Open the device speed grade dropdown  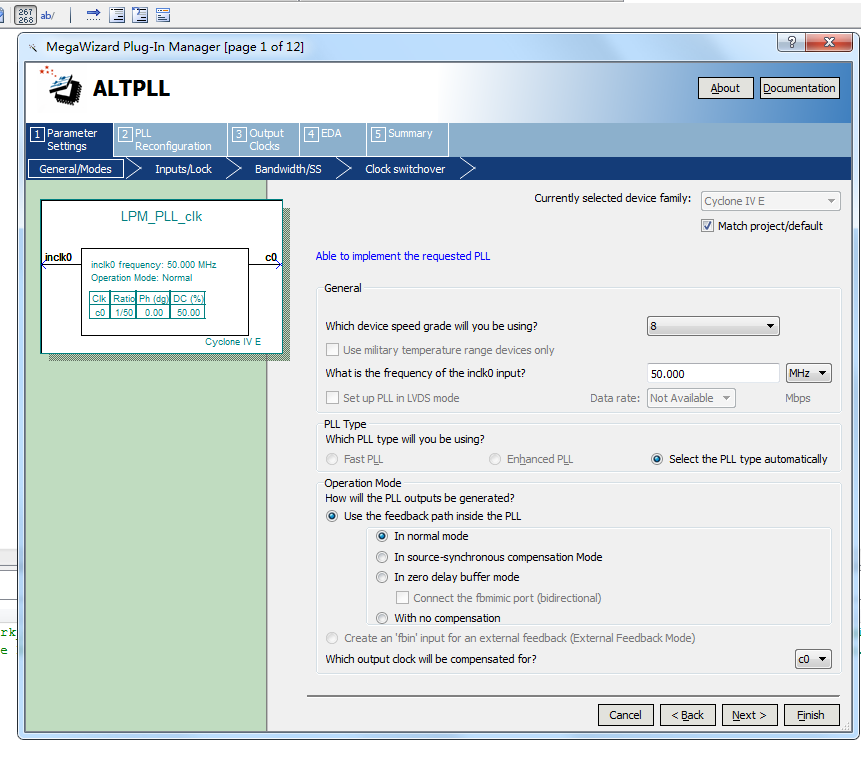click(x=713, y=326)
